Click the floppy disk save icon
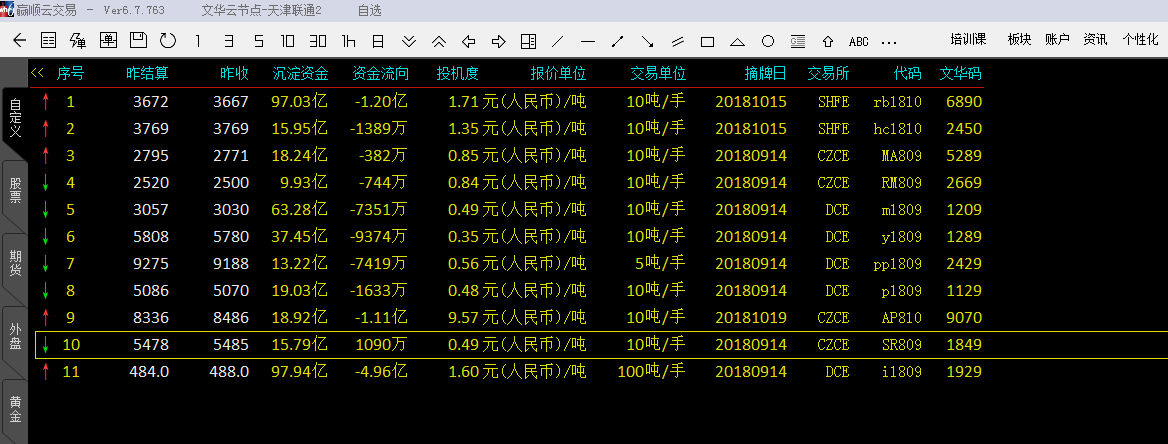This screenshot has width=1168, height=444. (x=138, y=41)
